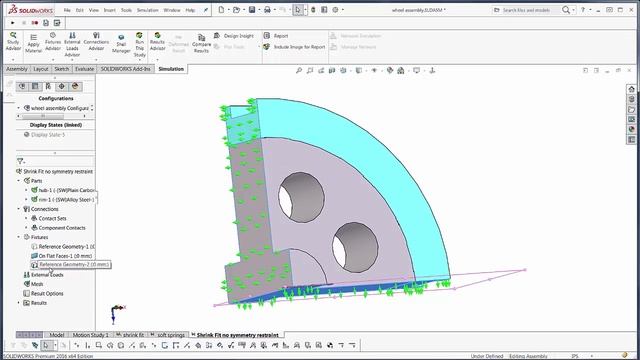
Task: Switch to the SOLIDWORKS Add-Ins tab
Action: point(125,69)
